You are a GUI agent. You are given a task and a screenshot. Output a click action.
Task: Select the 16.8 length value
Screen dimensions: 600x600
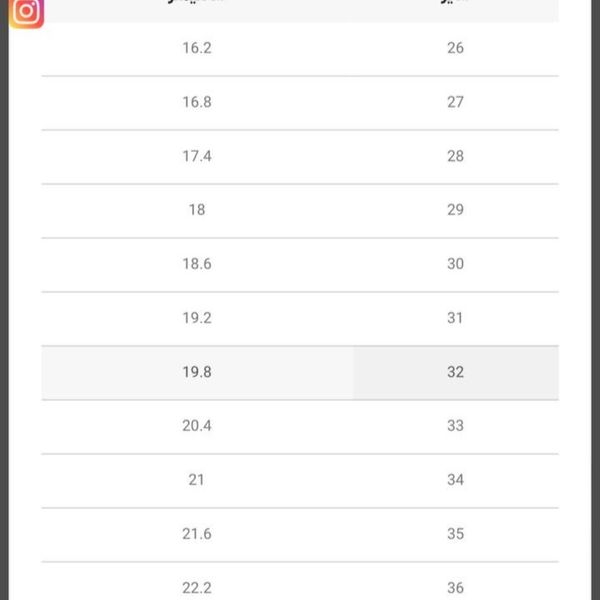point(197,102)
